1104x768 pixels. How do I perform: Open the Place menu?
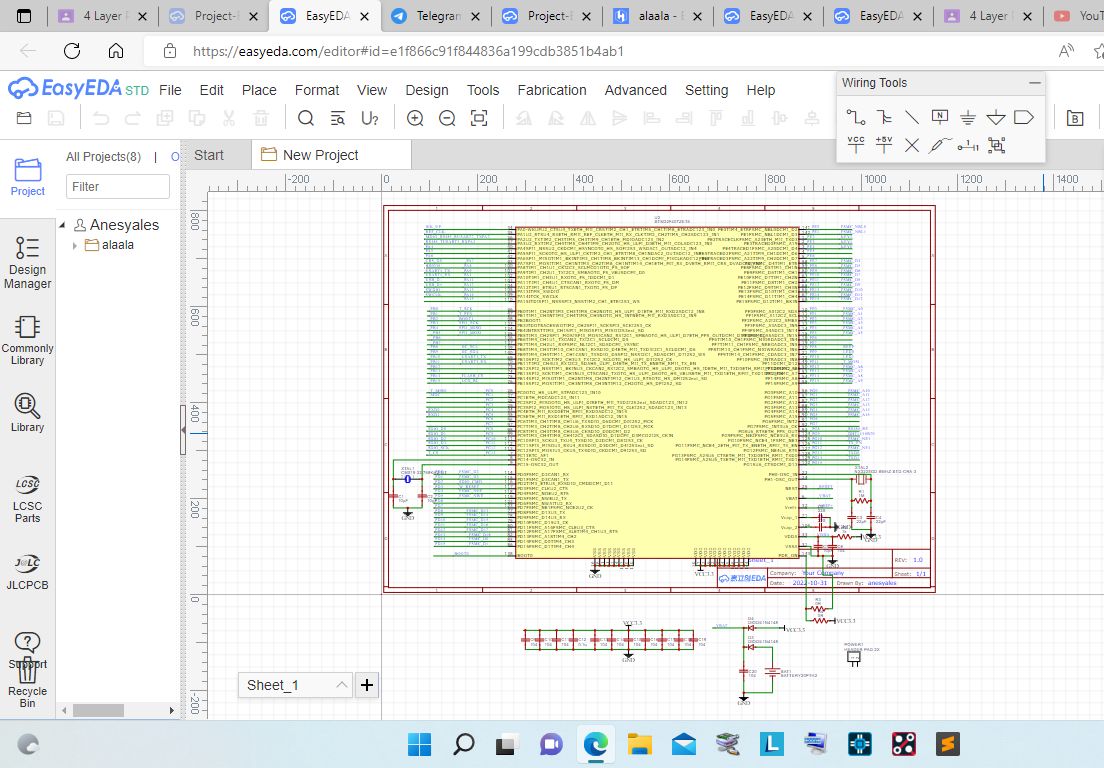click(259, 89)
